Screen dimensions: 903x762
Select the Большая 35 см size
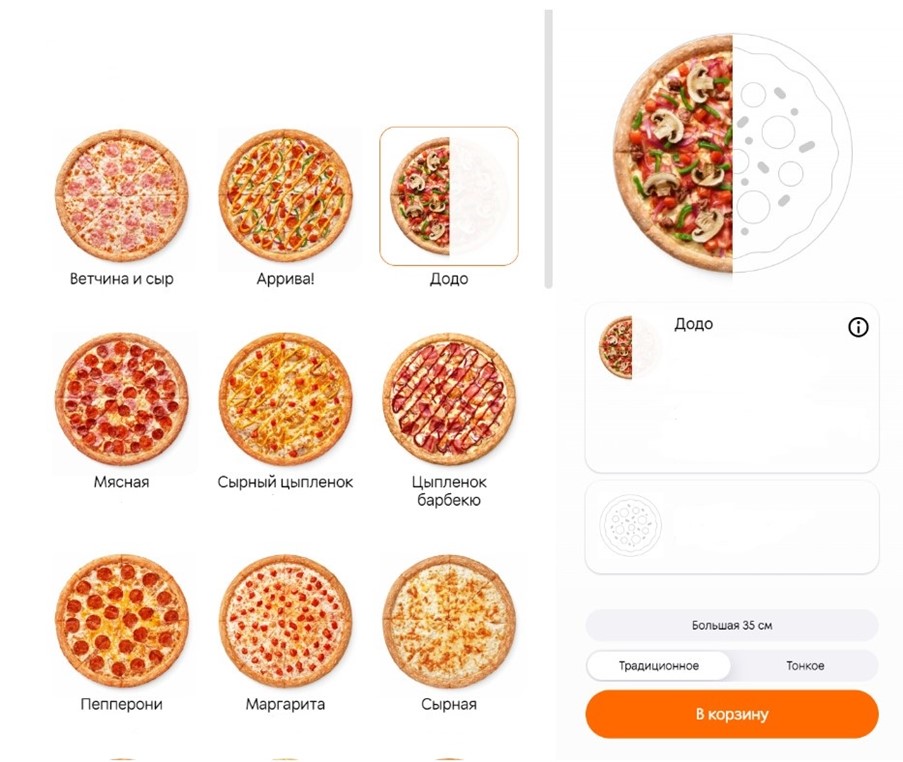pyautogui.click(x=731, y=626)
